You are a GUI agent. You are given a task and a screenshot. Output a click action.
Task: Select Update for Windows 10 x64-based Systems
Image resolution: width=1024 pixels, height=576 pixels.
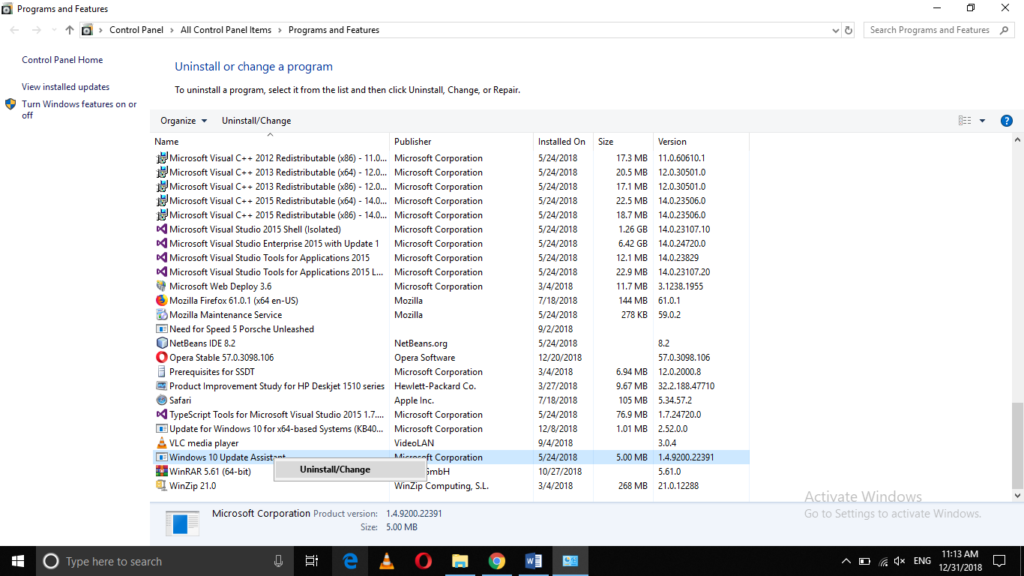[451, 429]
